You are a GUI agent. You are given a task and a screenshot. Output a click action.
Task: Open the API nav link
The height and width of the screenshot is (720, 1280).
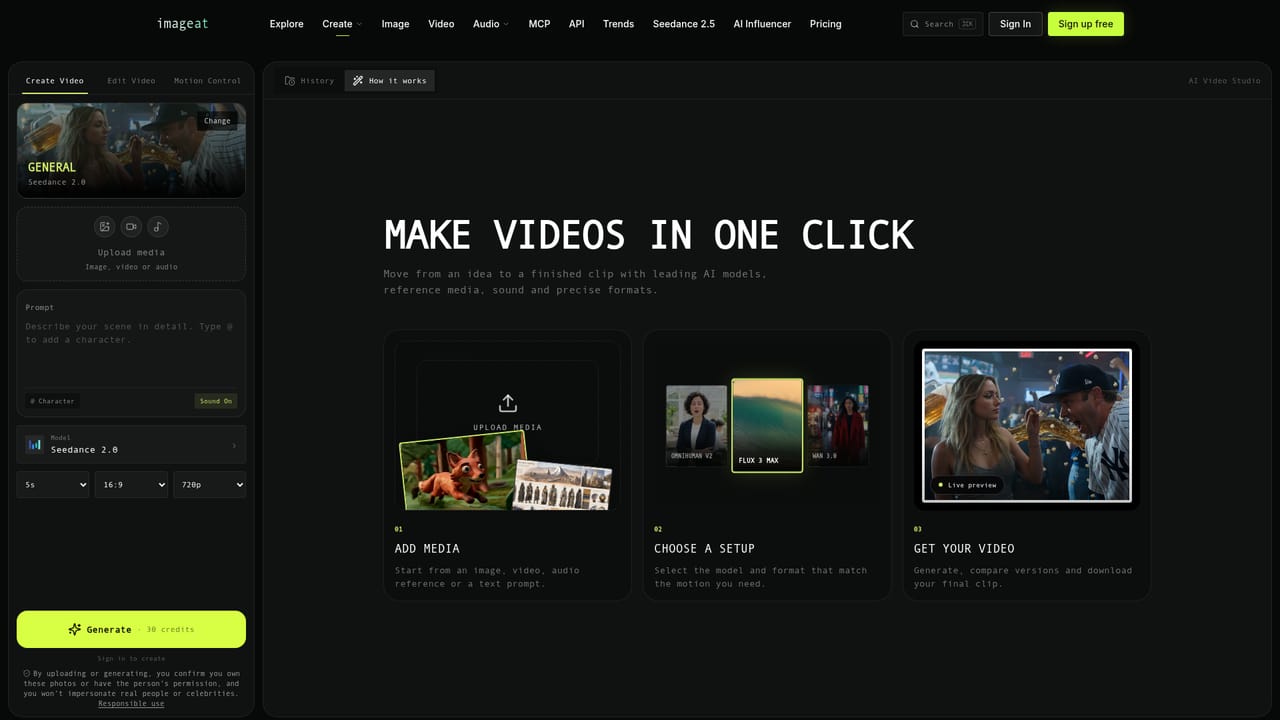[577, 24]
